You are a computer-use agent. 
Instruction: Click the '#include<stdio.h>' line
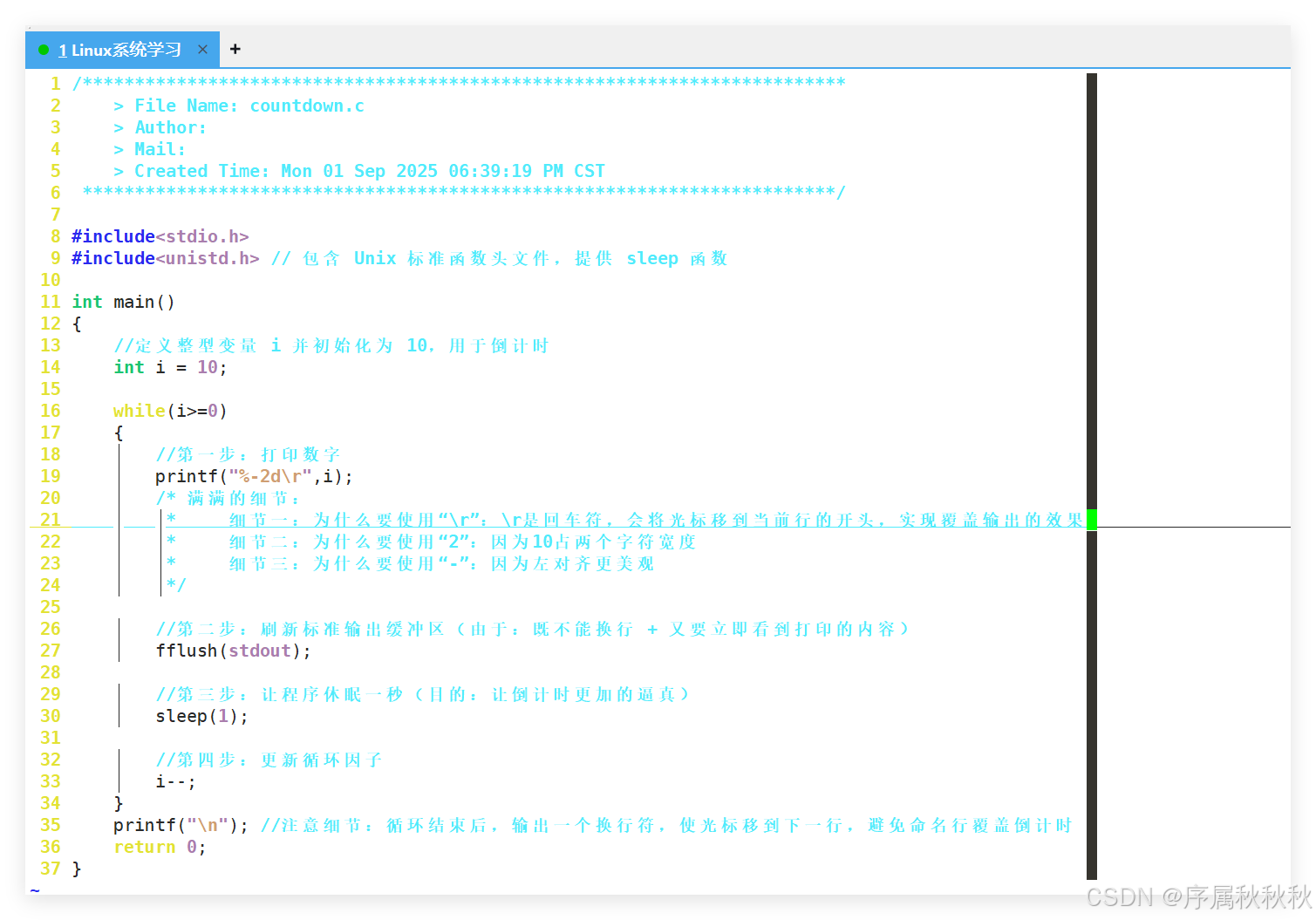click(x=160, y=236)
